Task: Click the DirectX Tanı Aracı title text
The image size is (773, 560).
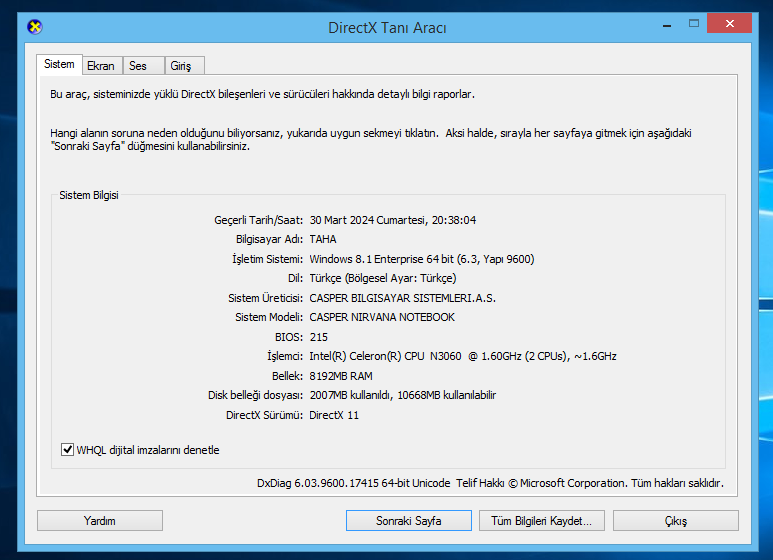Action: [387, 28]
